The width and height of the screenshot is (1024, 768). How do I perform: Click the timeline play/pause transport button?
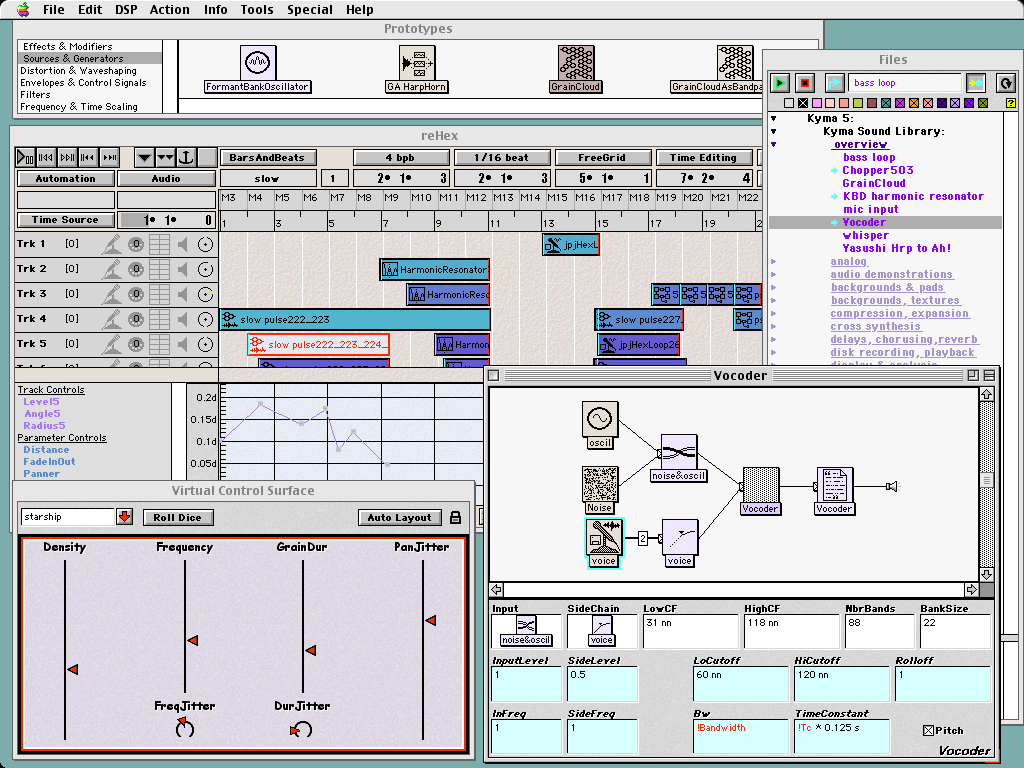pos(25,157)
